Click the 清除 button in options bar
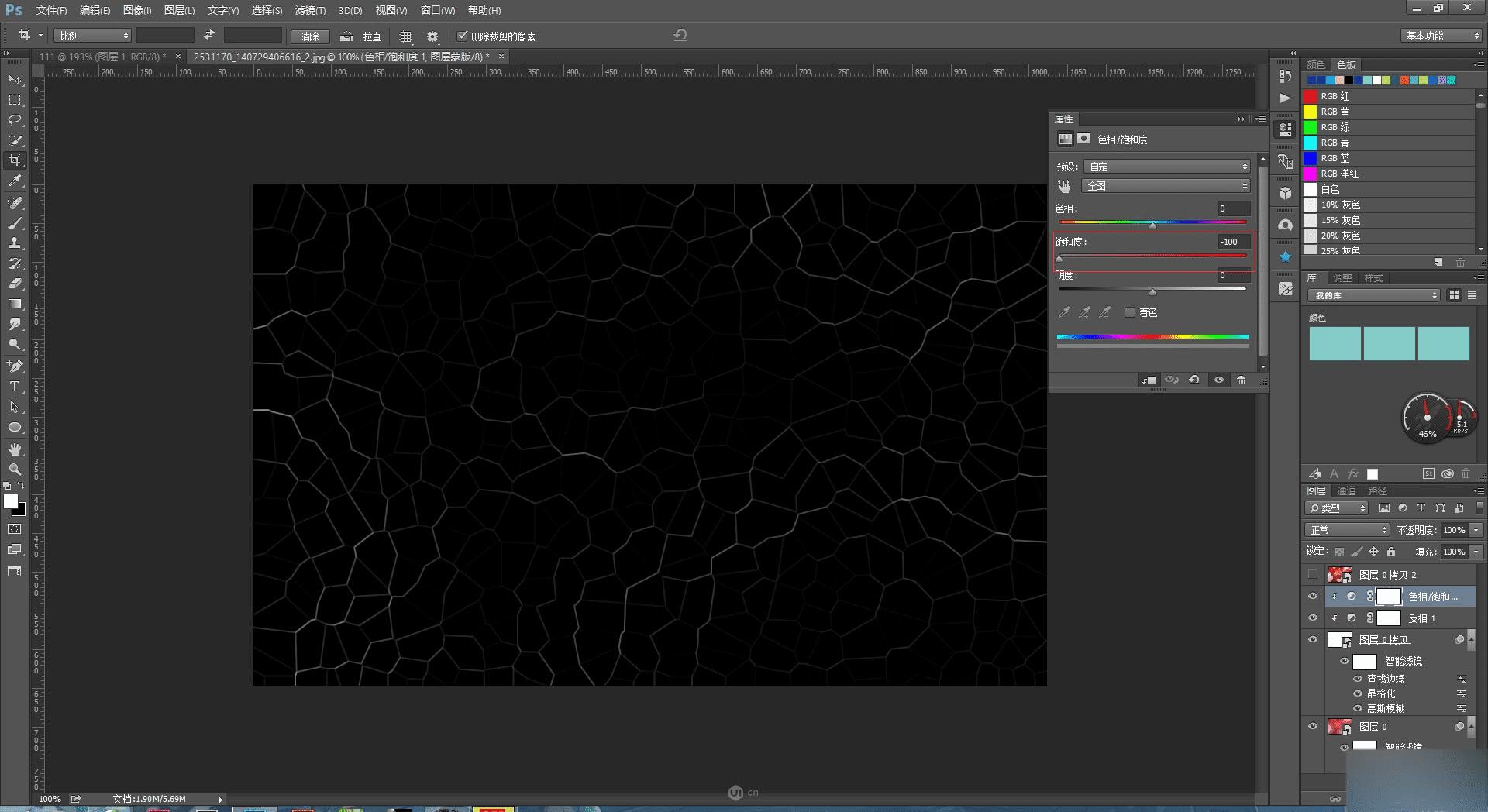1488x812 pixels. (310, 36)
